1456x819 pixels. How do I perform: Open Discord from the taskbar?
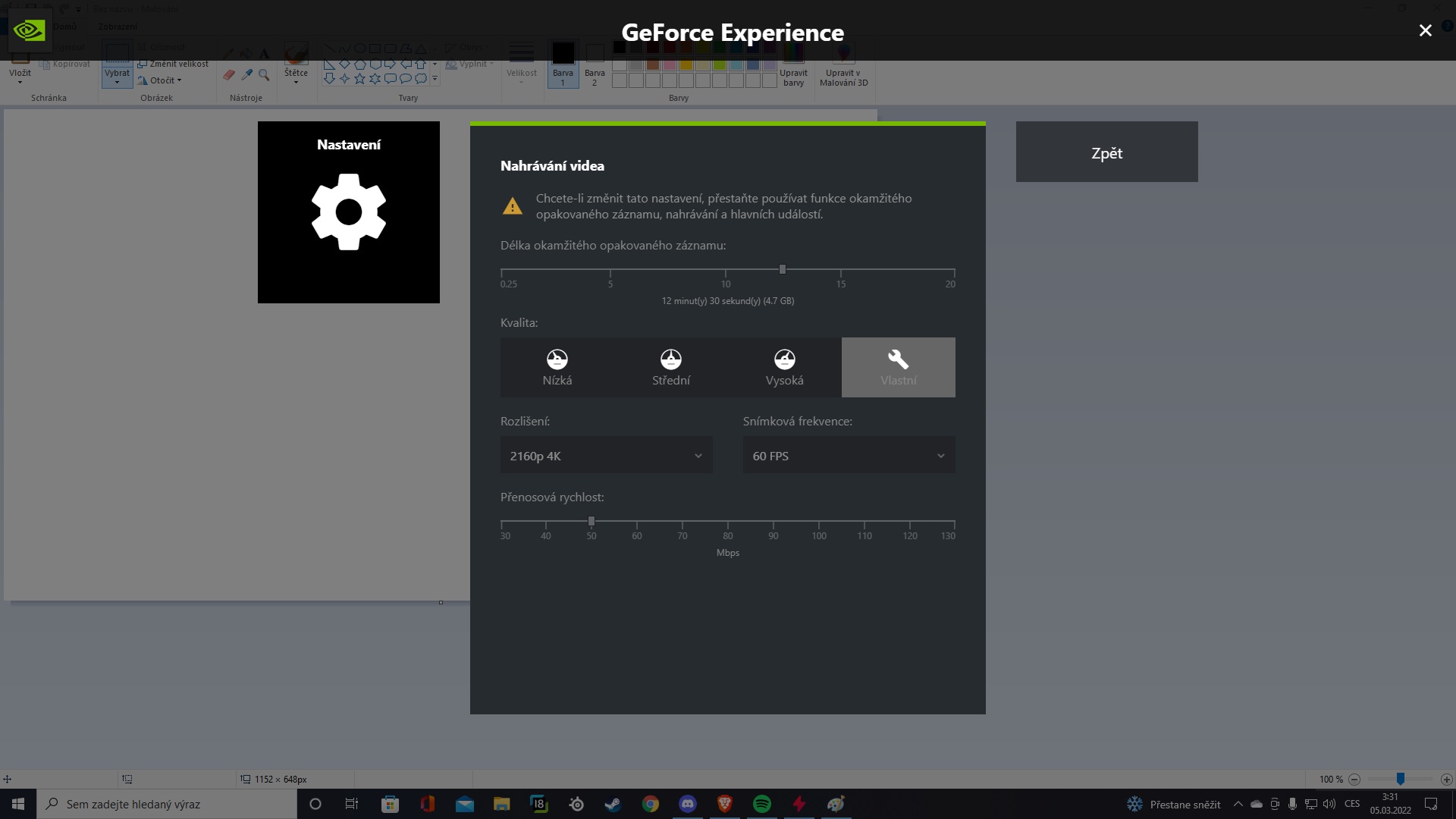687,804
